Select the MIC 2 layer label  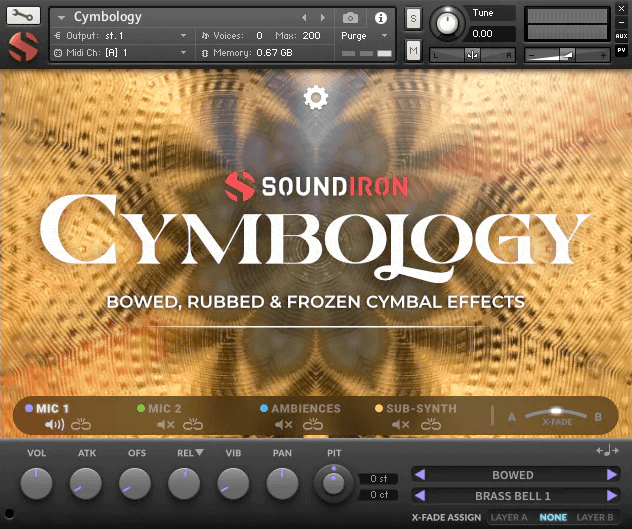point(165,408)
